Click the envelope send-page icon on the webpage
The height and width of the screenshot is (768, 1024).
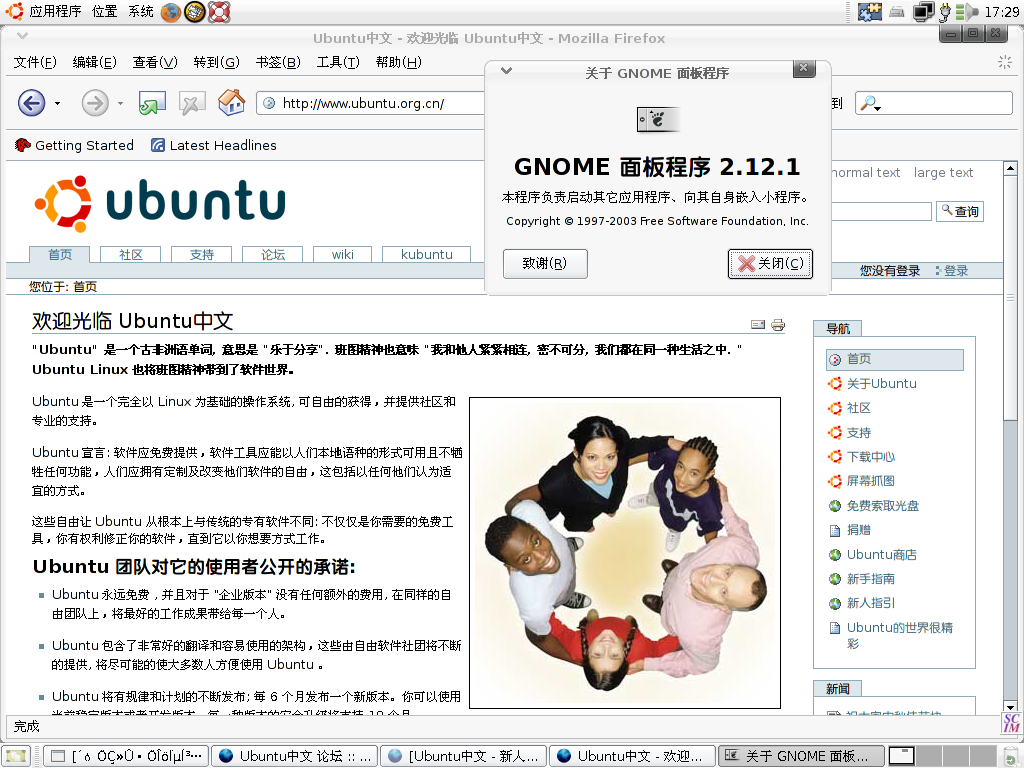tap(758, 324)
